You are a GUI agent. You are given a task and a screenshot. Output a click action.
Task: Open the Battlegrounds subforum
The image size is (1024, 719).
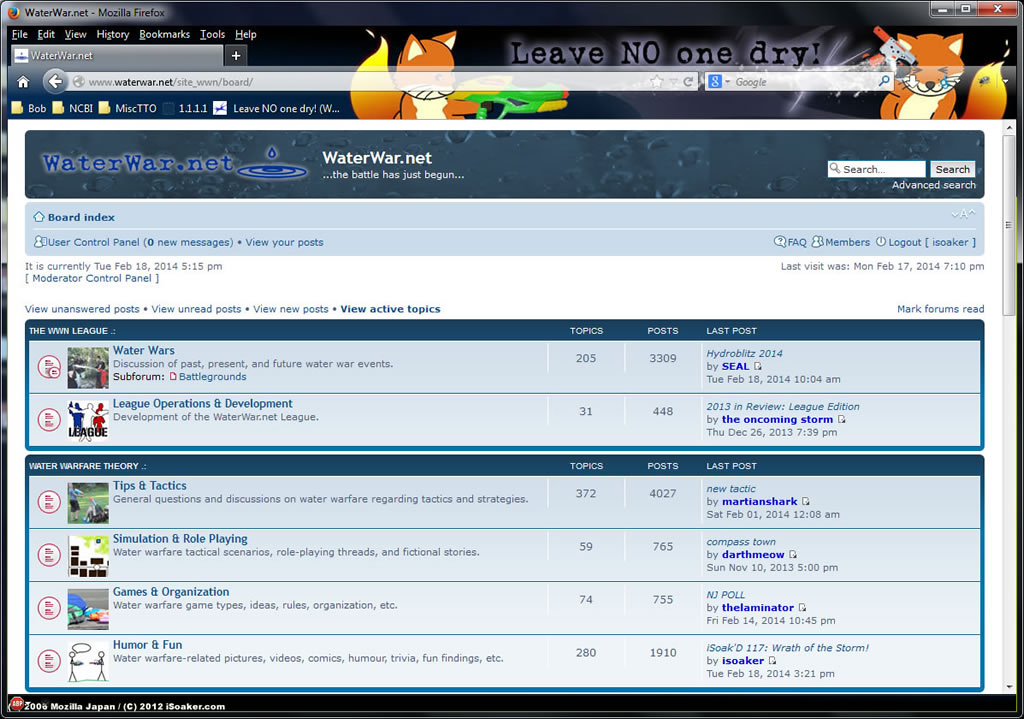[x=212, y=377]
